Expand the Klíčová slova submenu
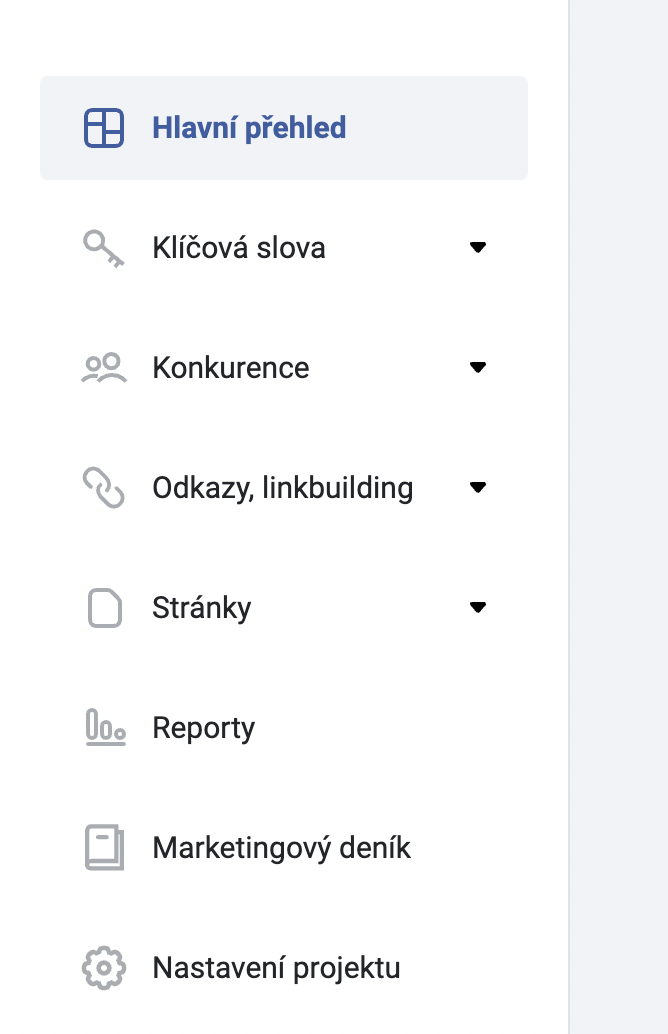Image resolution: width=668 pixels, height=1034 pixels. [479, 247]
